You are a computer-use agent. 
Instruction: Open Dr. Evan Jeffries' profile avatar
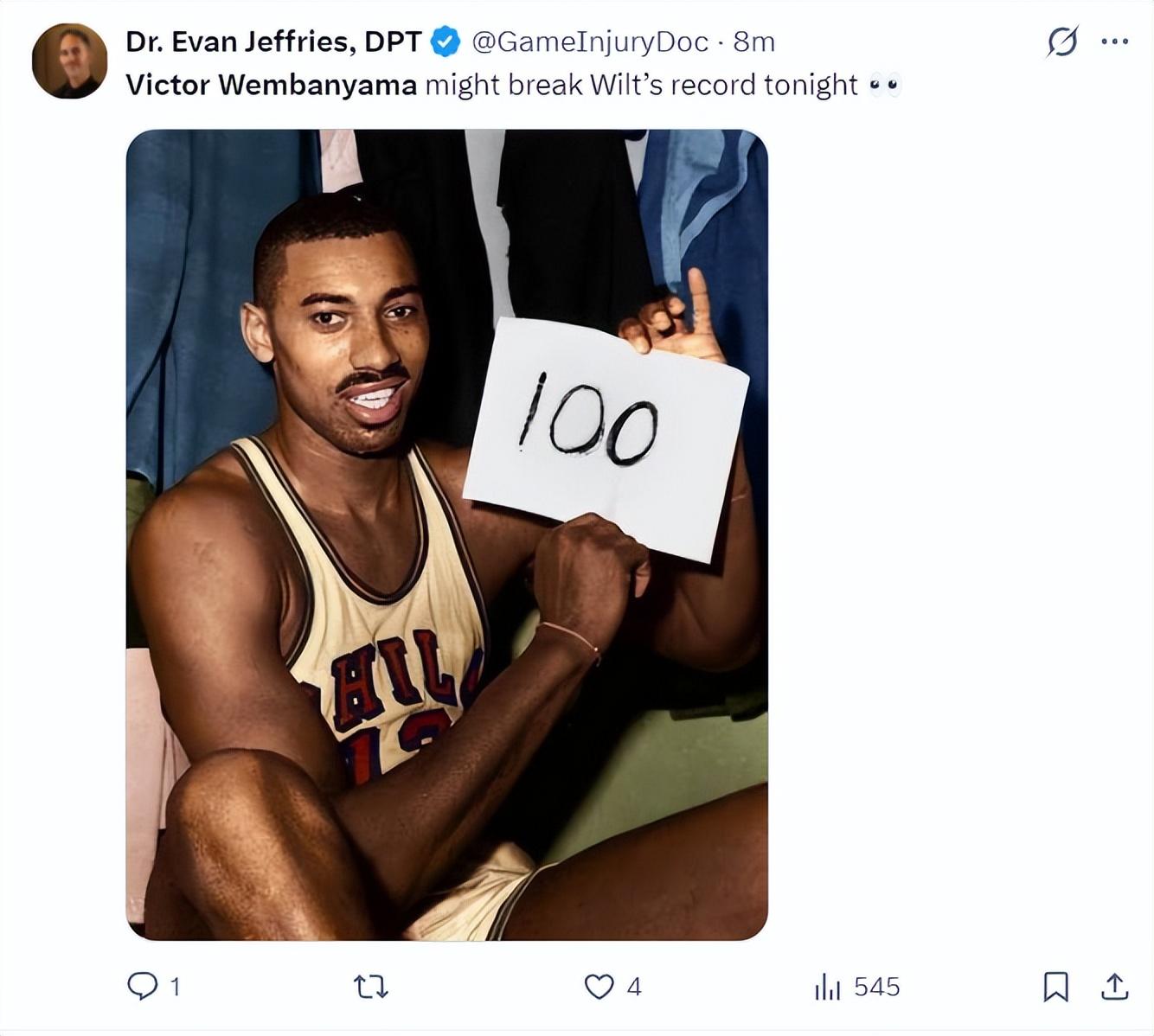[x=69, y=61]
